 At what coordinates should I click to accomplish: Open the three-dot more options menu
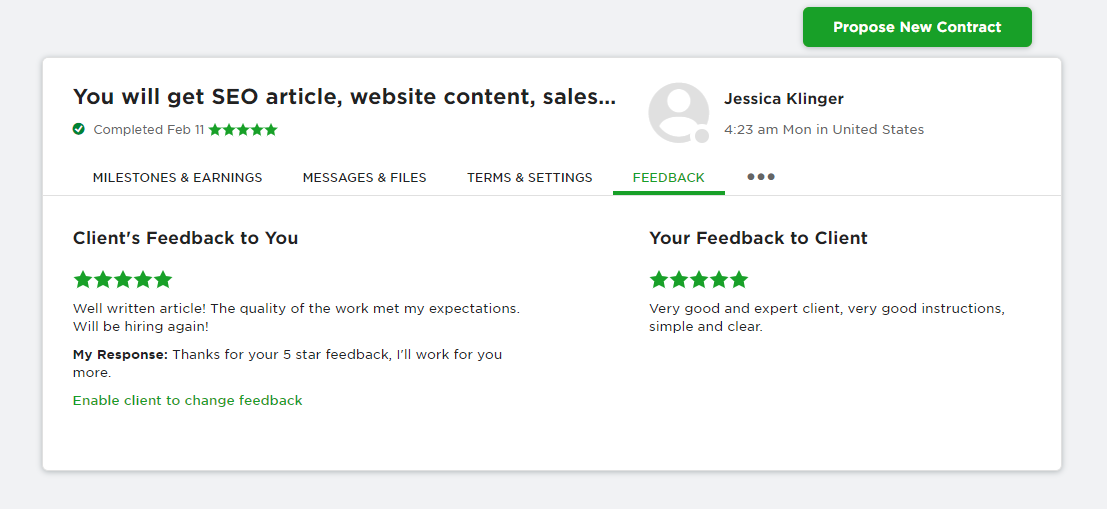click(761, 177)
